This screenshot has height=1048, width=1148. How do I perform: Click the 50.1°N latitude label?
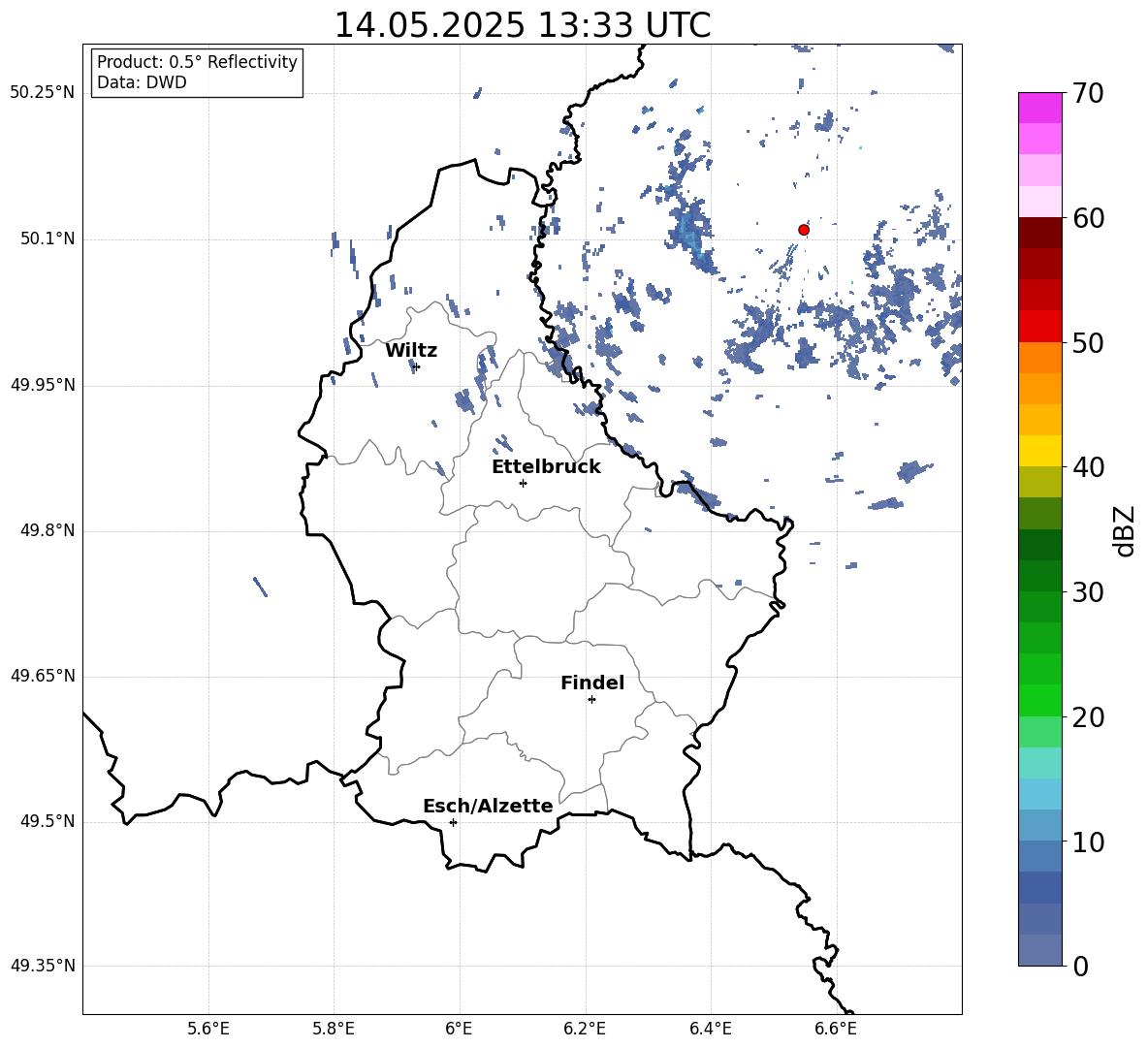[x=48, y=238]
